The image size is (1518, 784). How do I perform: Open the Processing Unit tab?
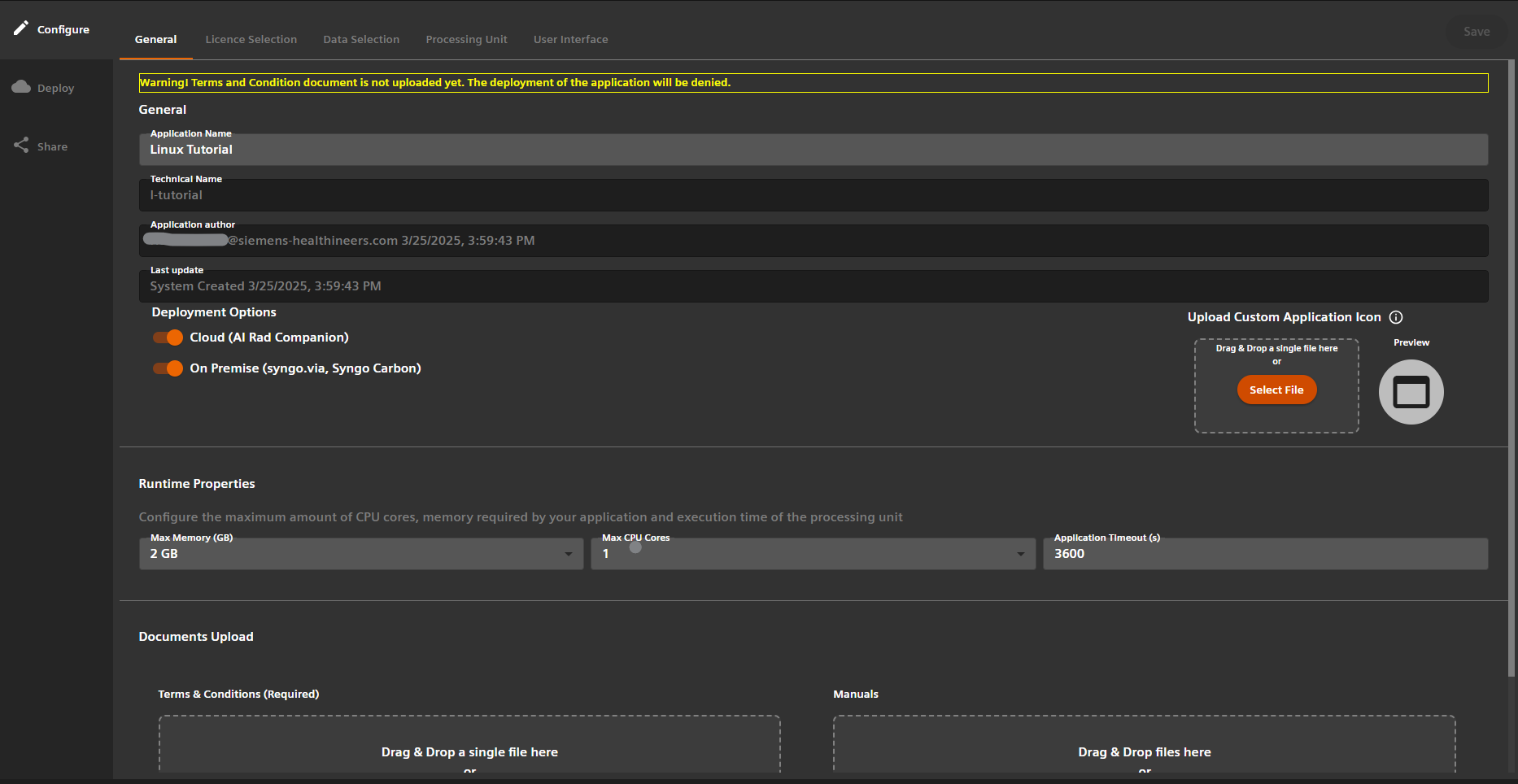pos(466,39)
